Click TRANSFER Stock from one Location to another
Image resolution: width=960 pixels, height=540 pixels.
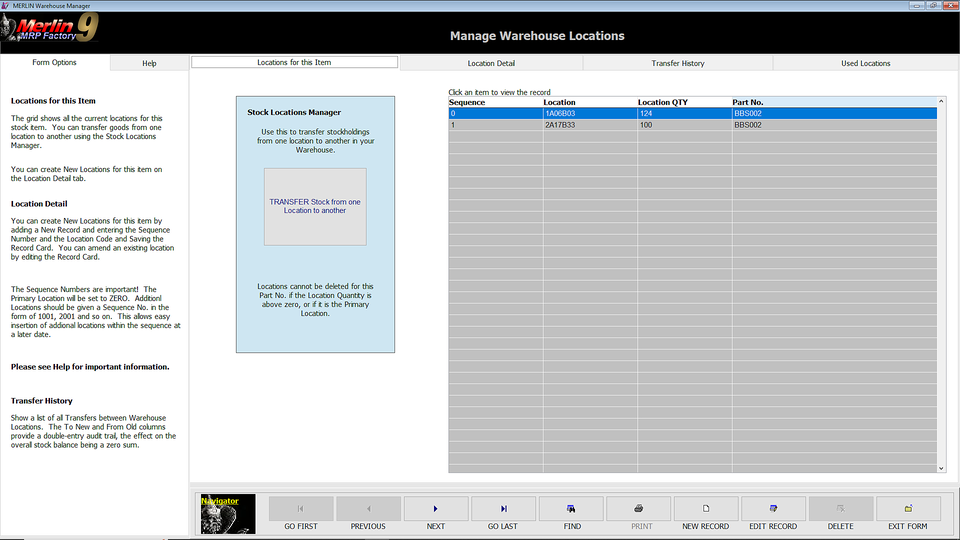point(315,206)
